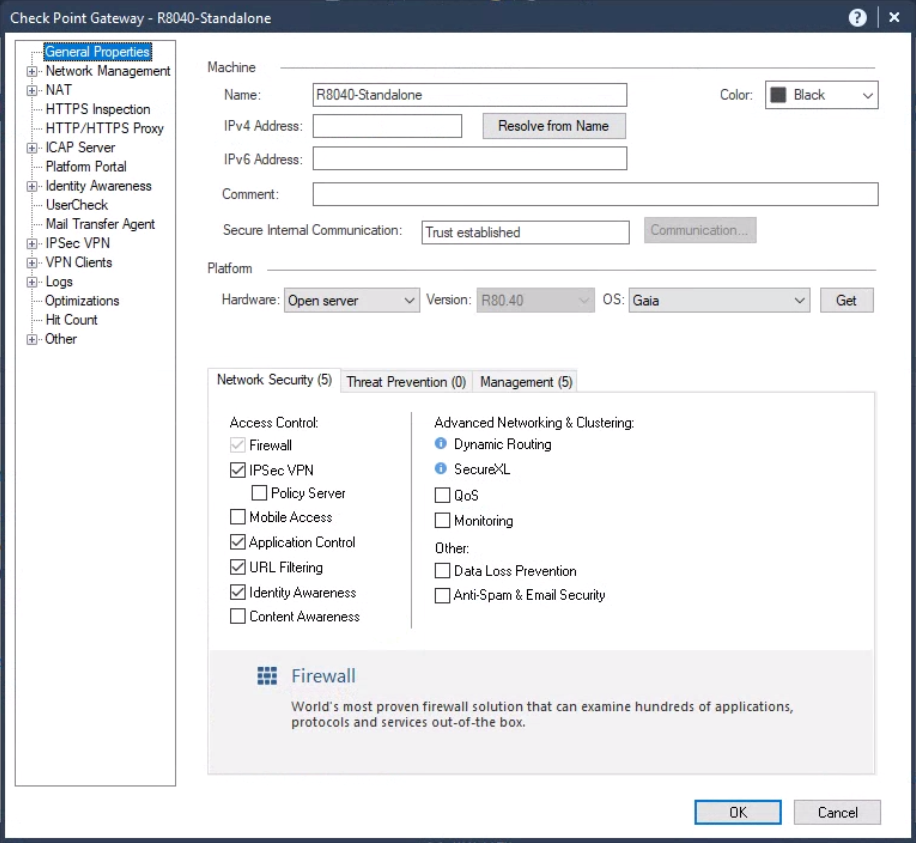The height and width of the screenshot is (843, 916).
Task: Select Mail Transfer Agent in the tree
Action: [100, 224]
